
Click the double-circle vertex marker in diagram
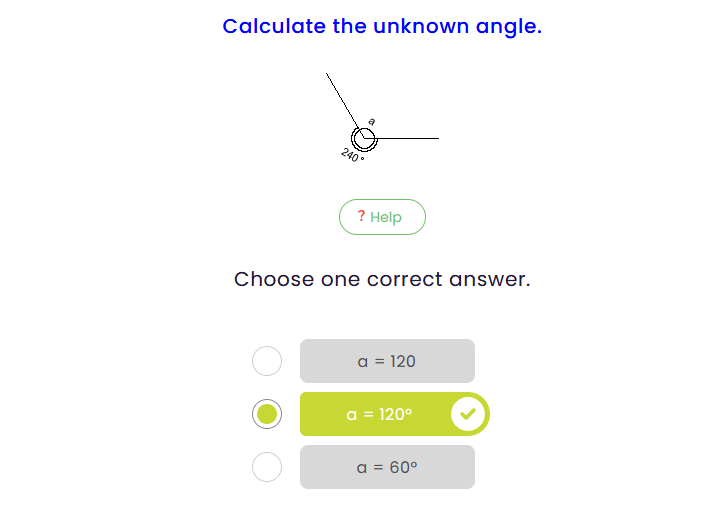point(363,139)
